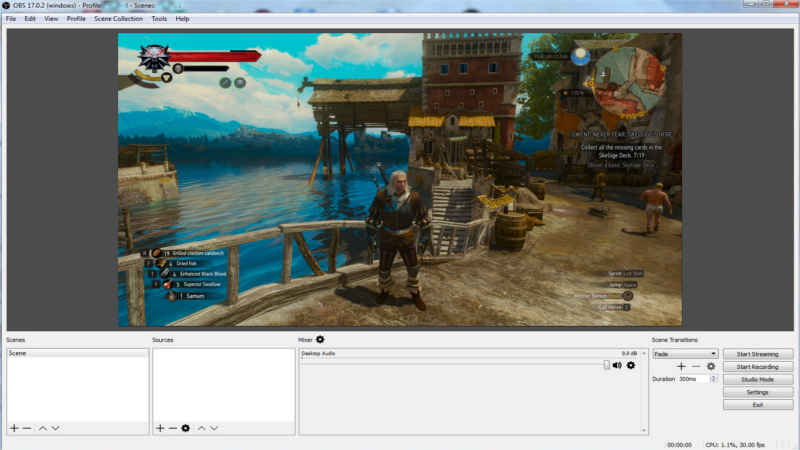Viewport: 800px width, 450px height.
Task: Click the OBS application logo icon
Action: click(x=6, y=5)
